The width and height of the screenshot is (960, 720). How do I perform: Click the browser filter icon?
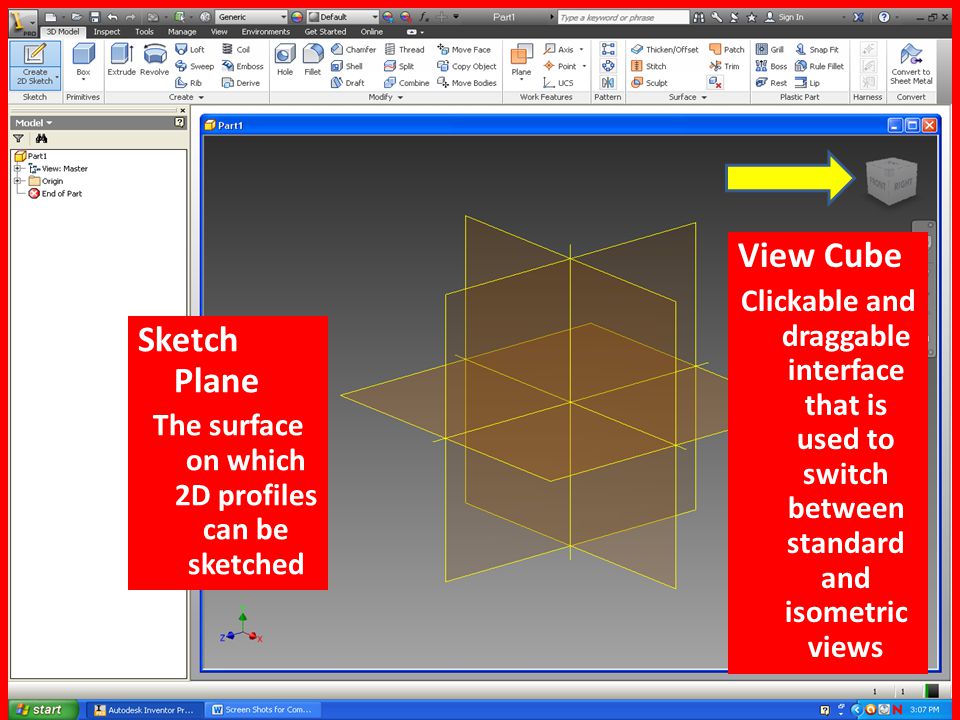(18, 139)
